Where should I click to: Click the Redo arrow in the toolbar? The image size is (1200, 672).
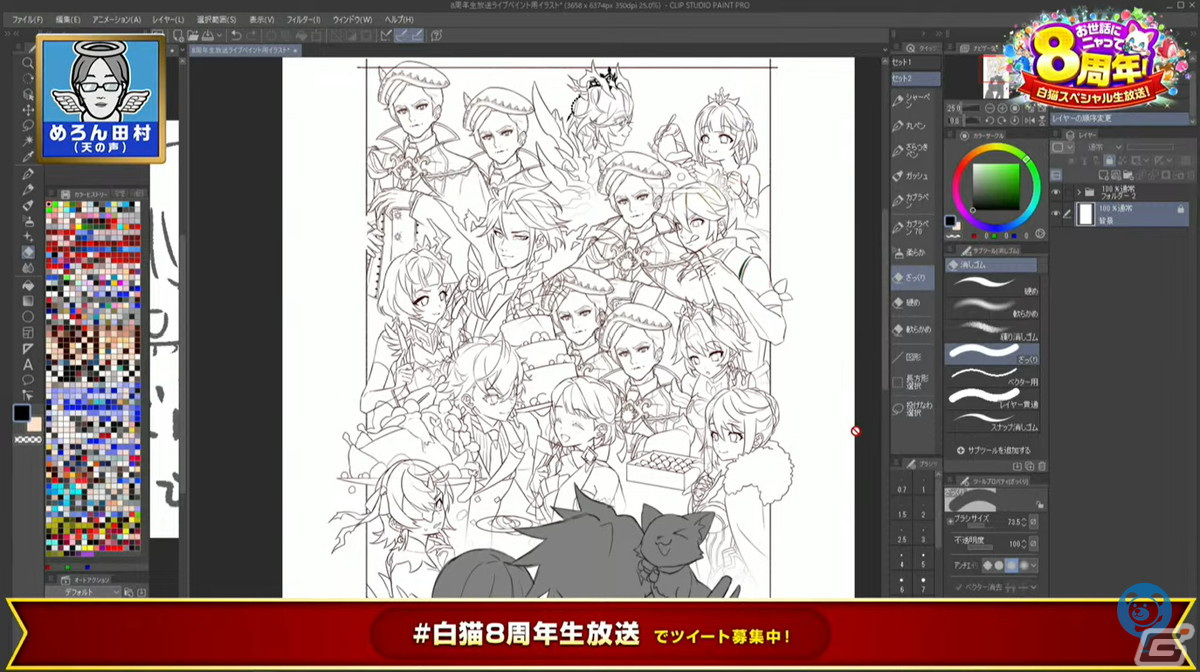251,36
